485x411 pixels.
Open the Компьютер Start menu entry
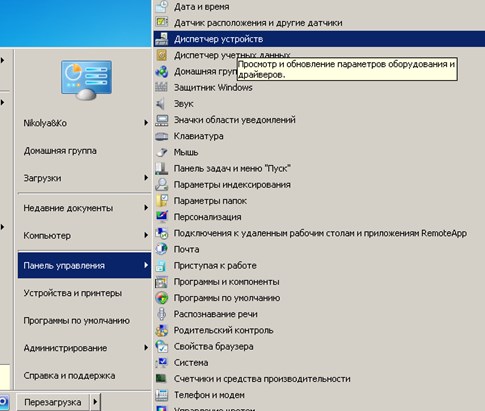(84, 235)
